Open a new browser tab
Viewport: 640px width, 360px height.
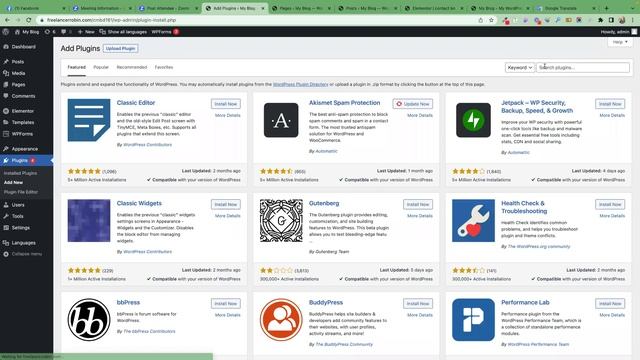click(x=606, y=8)
